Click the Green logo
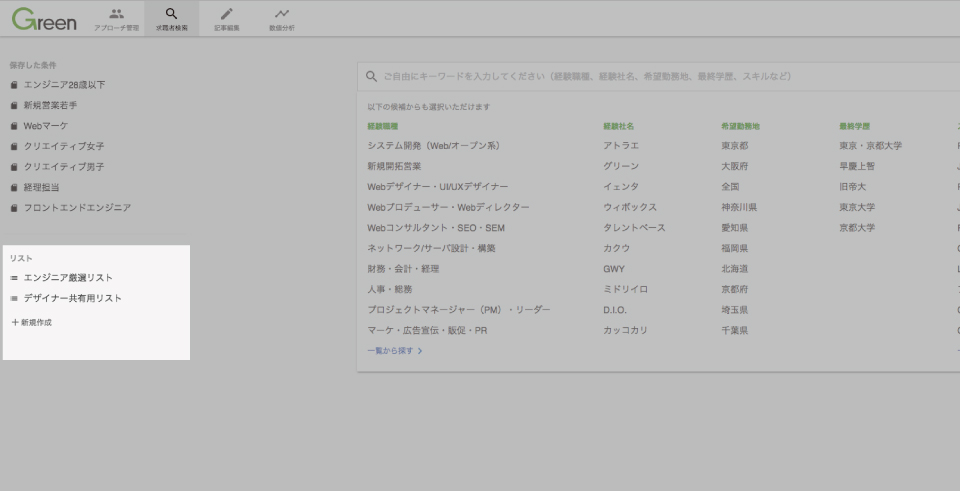Image resolution: width=960 pixels, height=491 pixels. tap(44, 19)
